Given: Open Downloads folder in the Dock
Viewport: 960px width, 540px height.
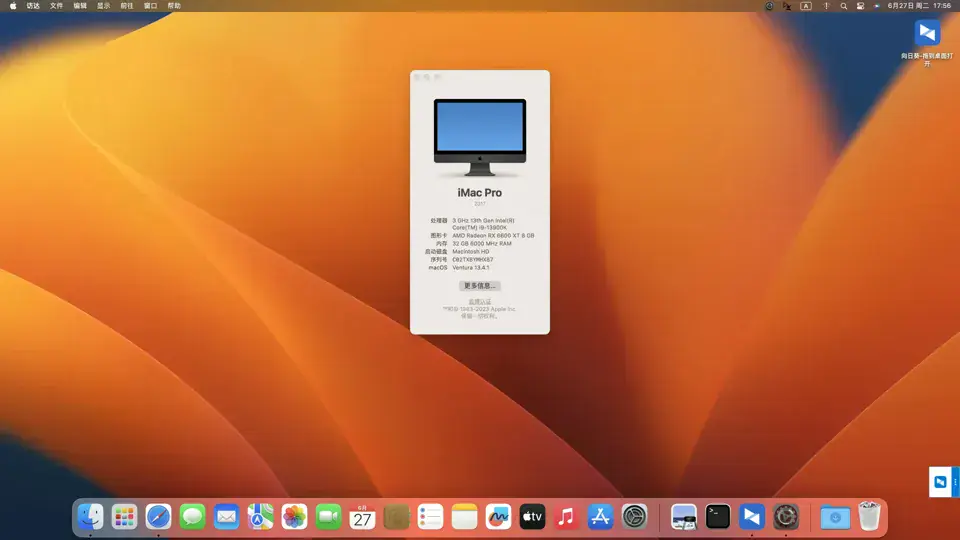Looking at the screenshot, I should pyautogui.click(x=835, y=517).
